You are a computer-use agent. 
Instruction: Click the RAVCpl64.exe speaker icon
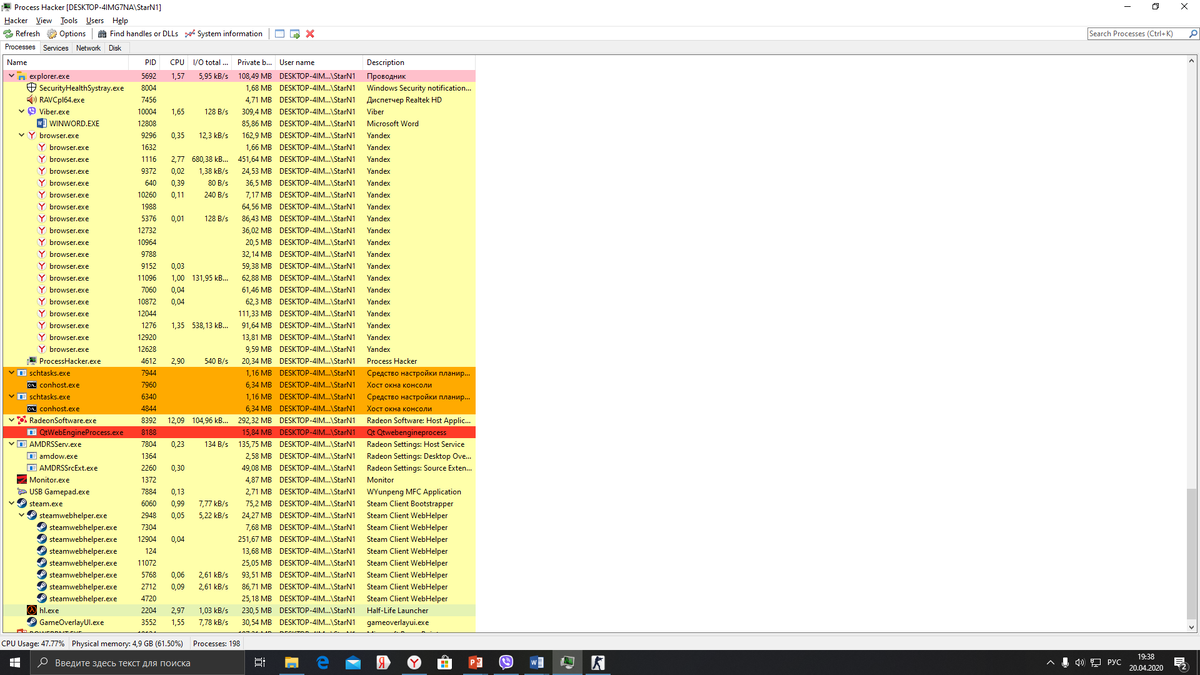tap(32, 100)
